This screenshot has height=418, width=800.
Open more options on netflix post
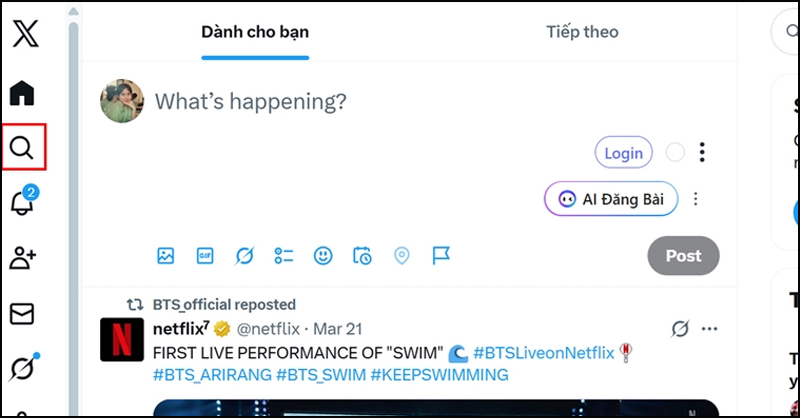710,328
